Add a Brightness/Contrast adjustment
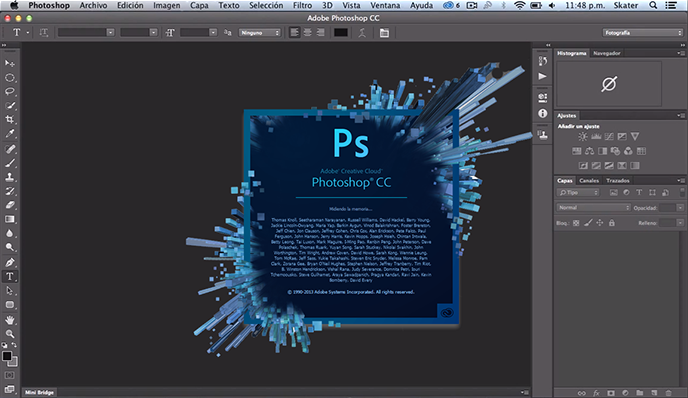 pyautogui.click(x=583, y=136)
